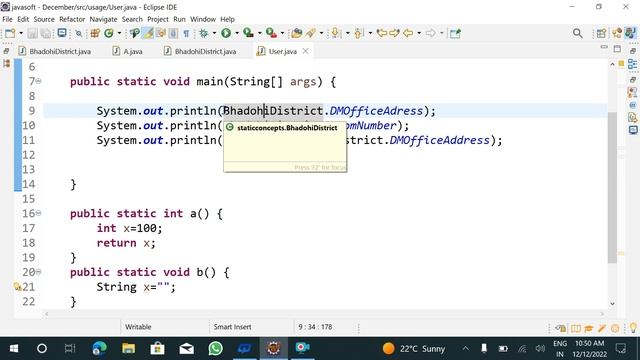The height and width of the screenshot is (360, 640).
Task: Click the Search flashlight toolbar icon
Action: click(311, 33)
